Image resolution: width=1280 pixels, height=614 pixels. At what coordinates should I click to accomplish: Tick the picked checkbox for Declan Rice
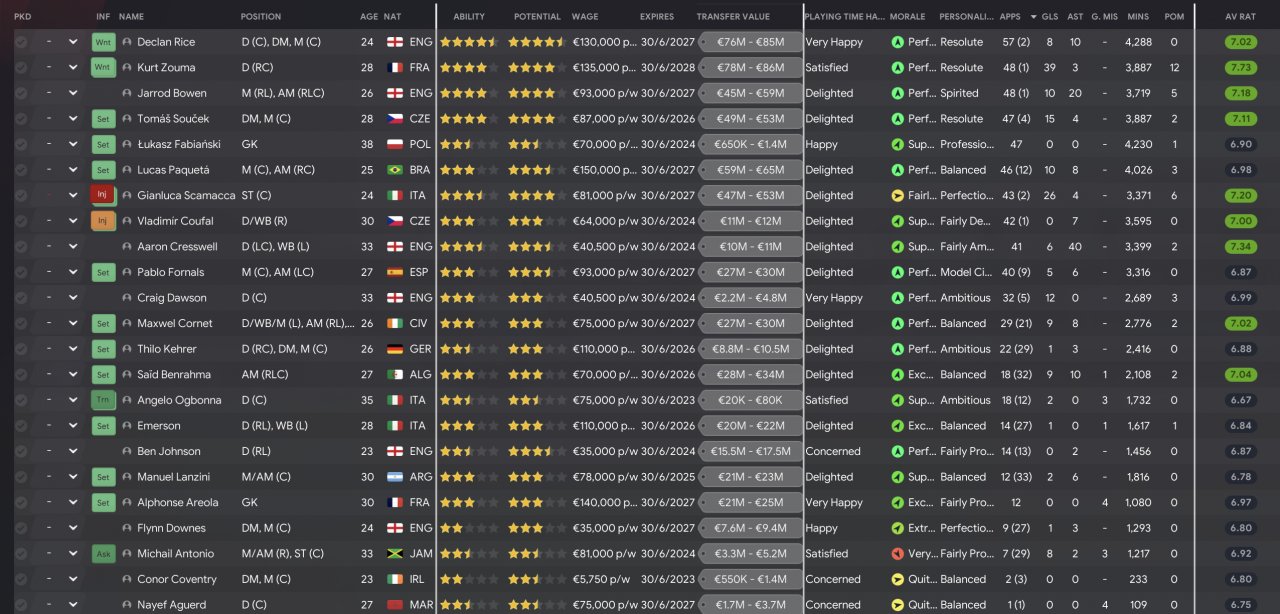(22, 42)
